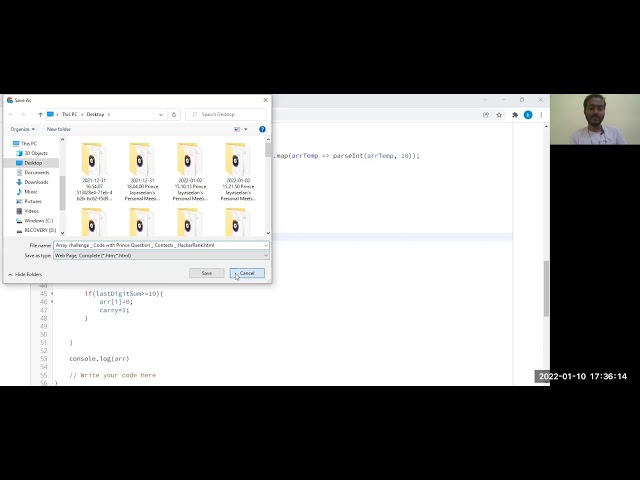This screenshot has height=480, width=640.
Task: Click the Hide Folders toggle
Action: click(x=25, y=274)
